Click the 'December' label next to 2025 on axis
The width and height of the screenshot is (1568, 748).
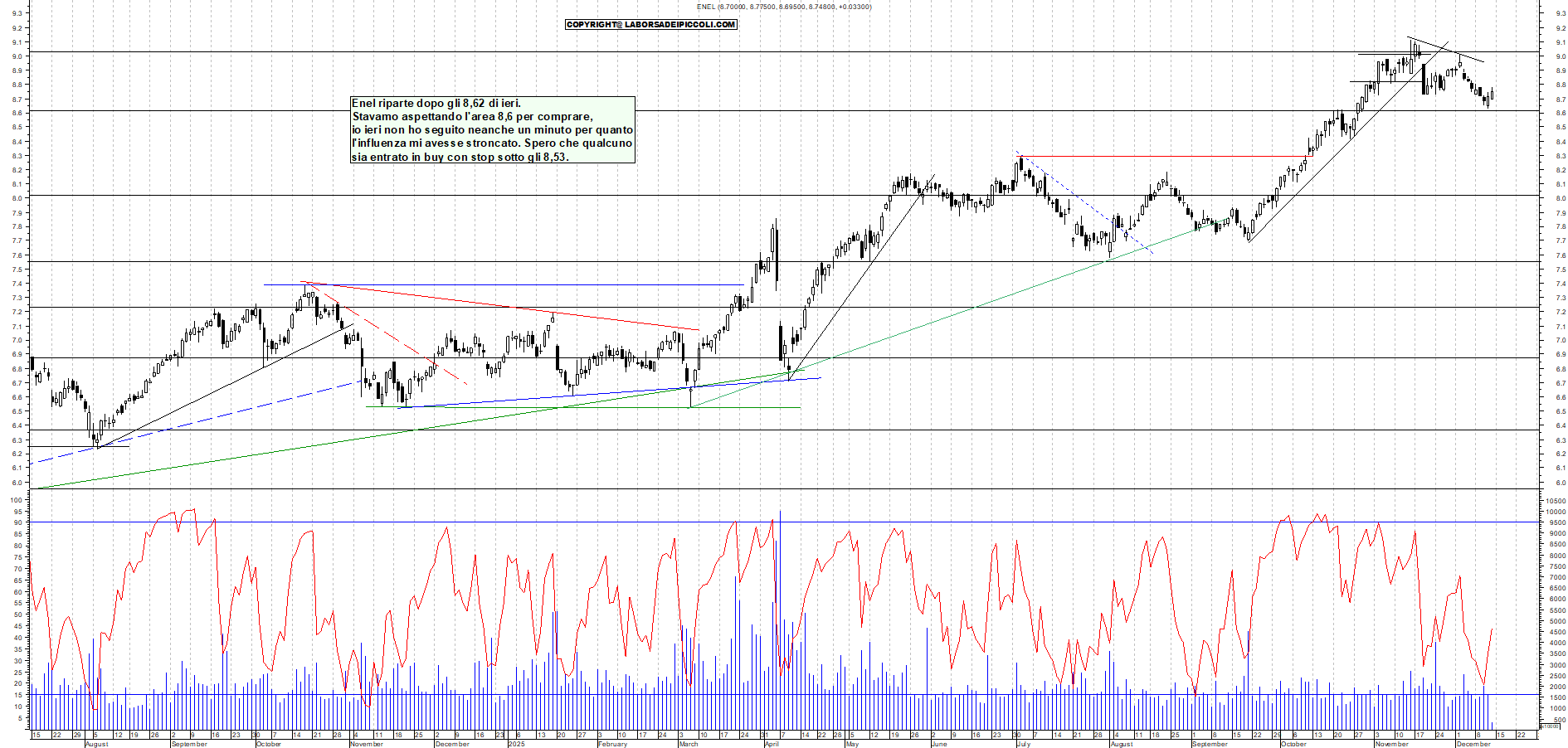[452, 744]
